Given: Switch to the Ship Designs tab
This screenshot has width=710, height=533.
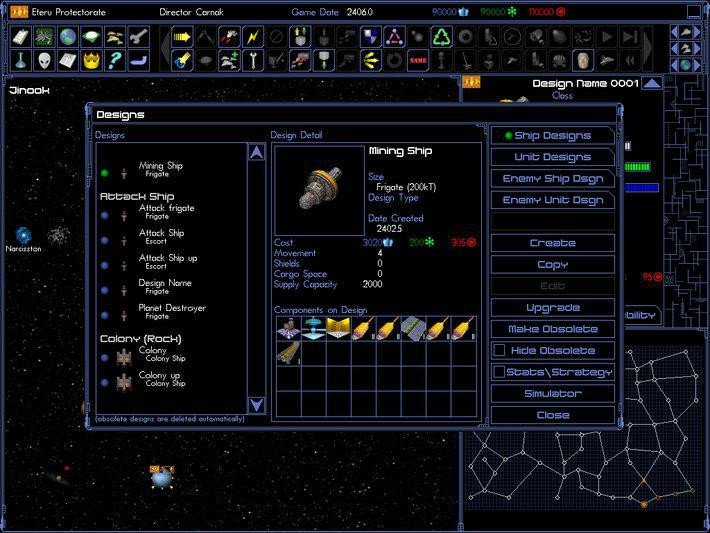Looking at the screenshot, I should tap(552, 135).
